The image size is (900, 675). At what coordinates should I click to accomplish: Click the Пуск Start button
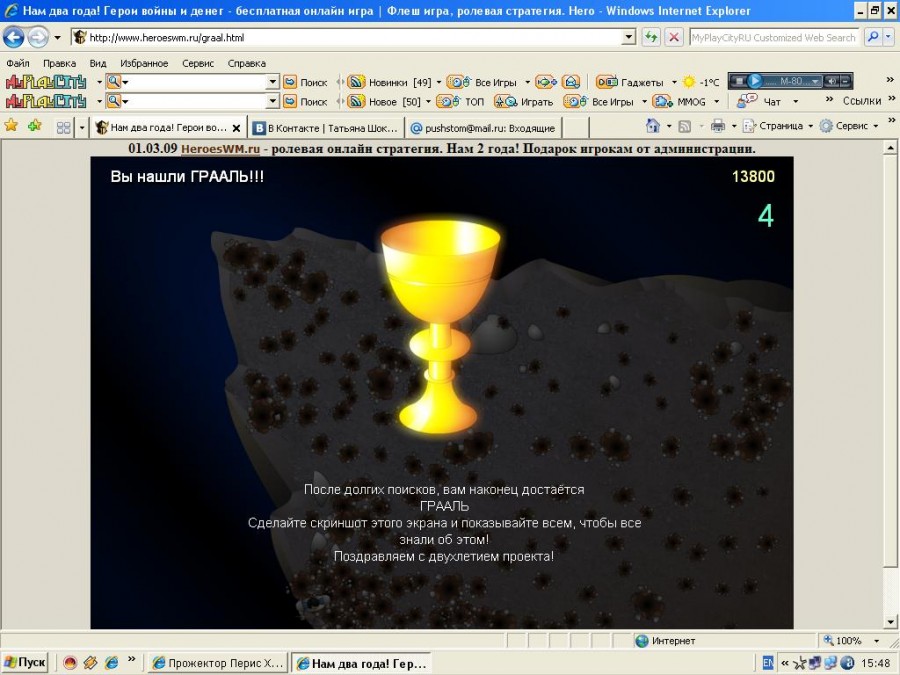click(x=24, y=662)
